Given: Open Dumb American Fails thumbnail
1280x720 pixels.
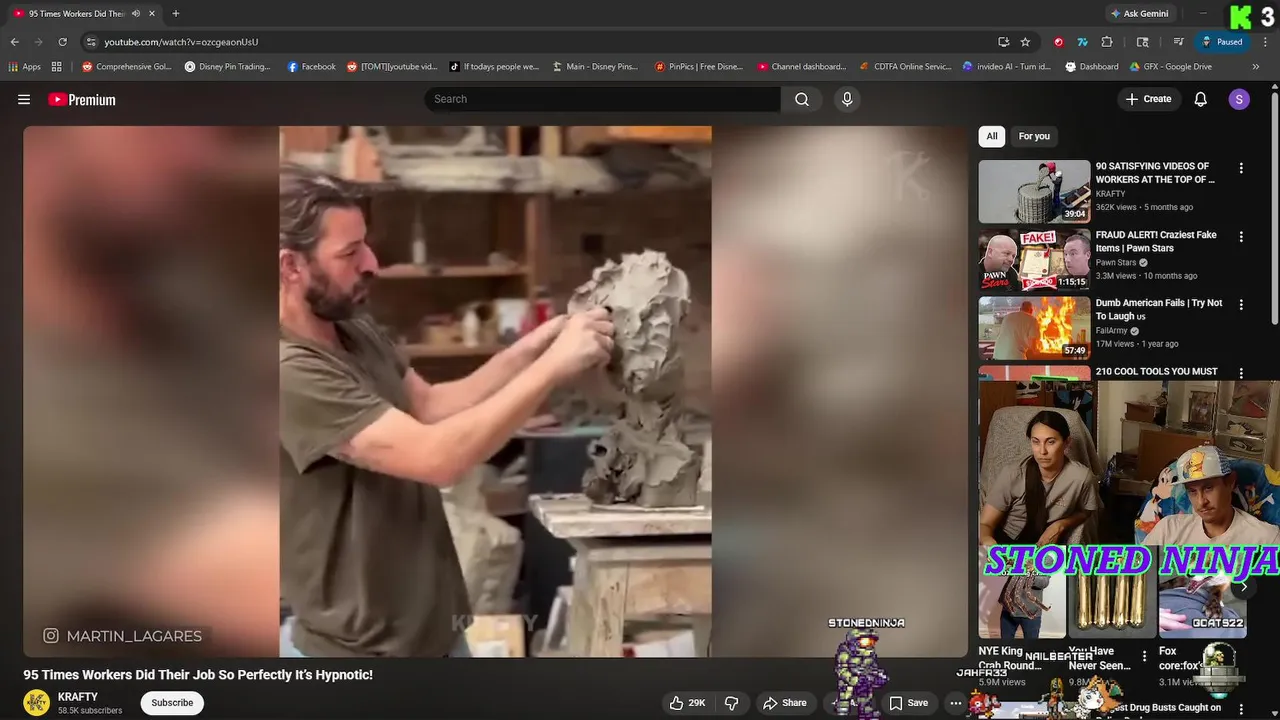Looking at the screenshot, I should (x=1034, y=327).
